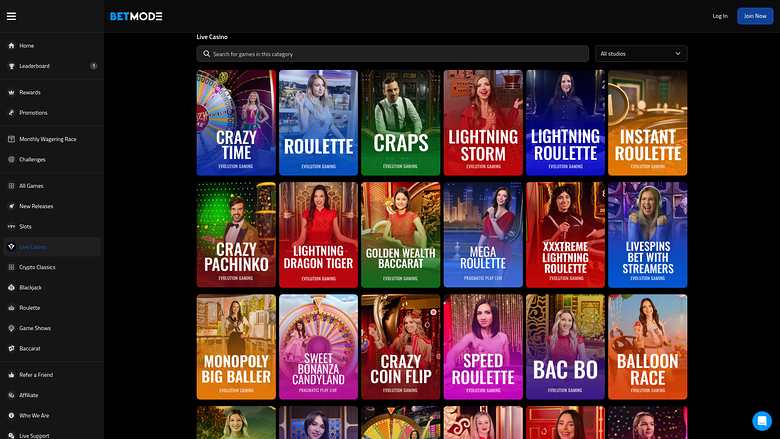Screen dimensions: 780x439
Task: Open the New Releases menu item
Action: click(36, 206)
